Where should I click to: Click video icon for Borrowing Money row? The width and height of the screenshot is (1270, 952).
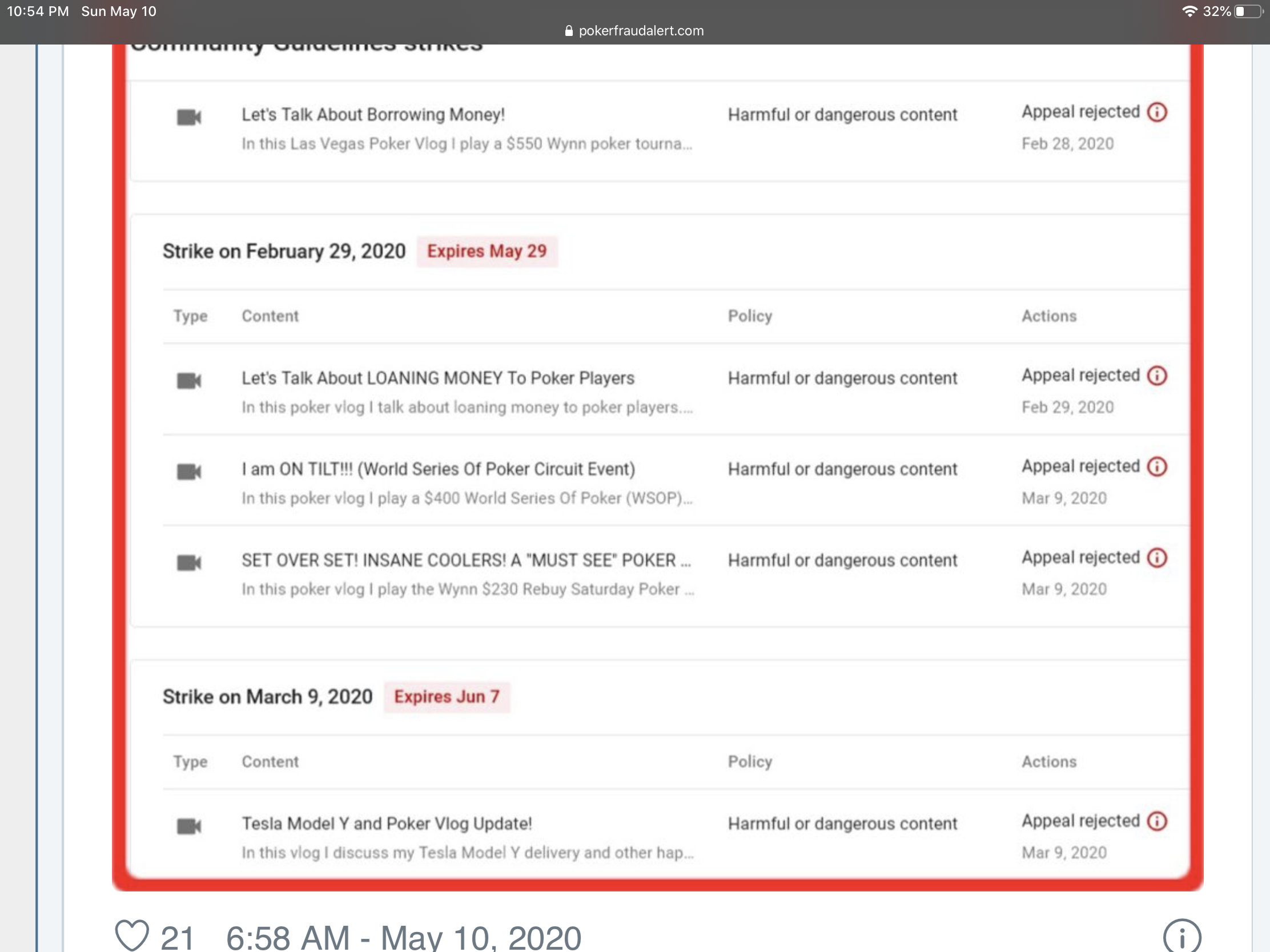(189, 118)
